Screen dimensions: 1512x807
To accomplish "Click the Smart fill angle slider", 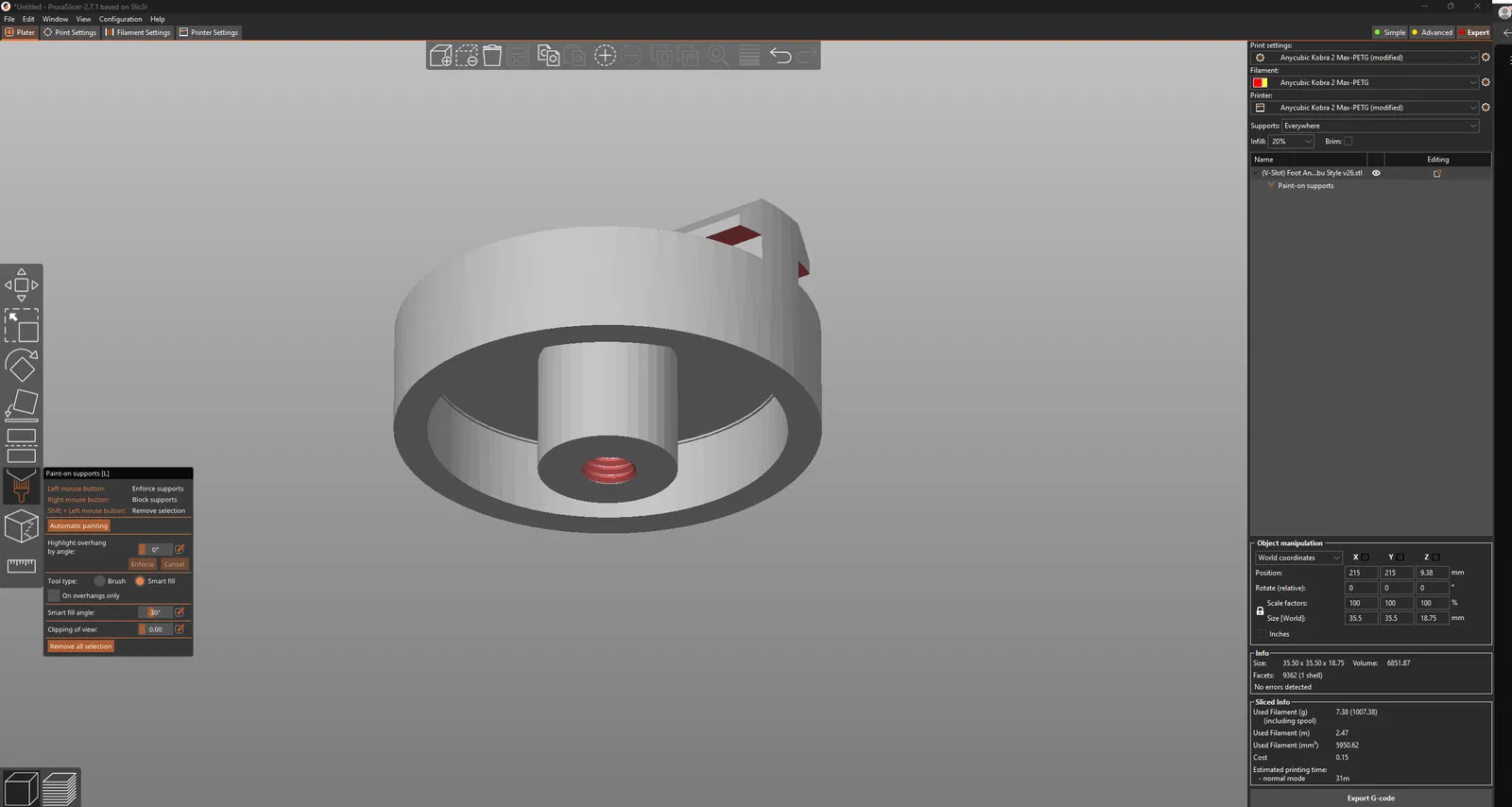I will (155, 612).
